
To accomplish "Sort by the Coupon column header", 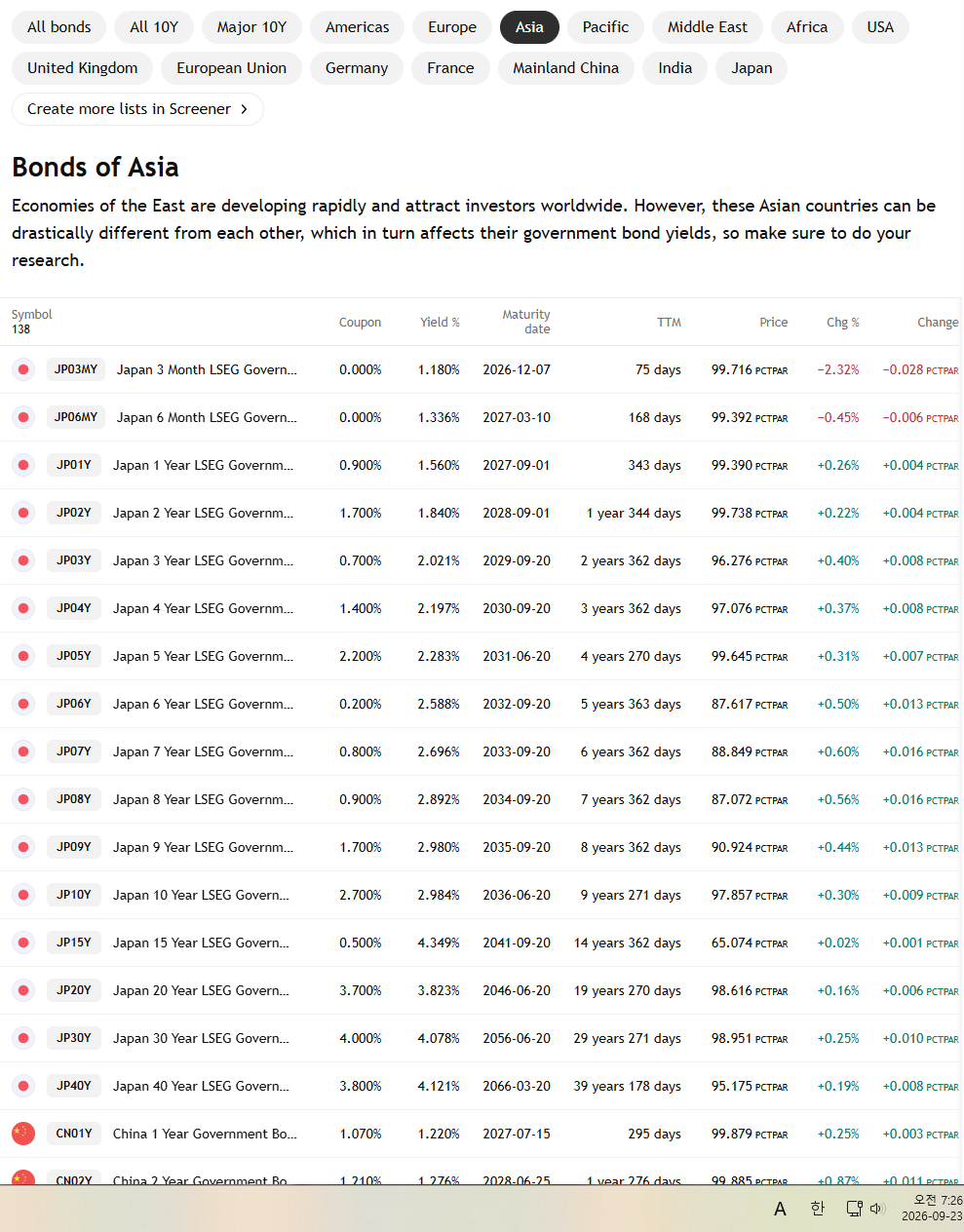I will 360,323.
